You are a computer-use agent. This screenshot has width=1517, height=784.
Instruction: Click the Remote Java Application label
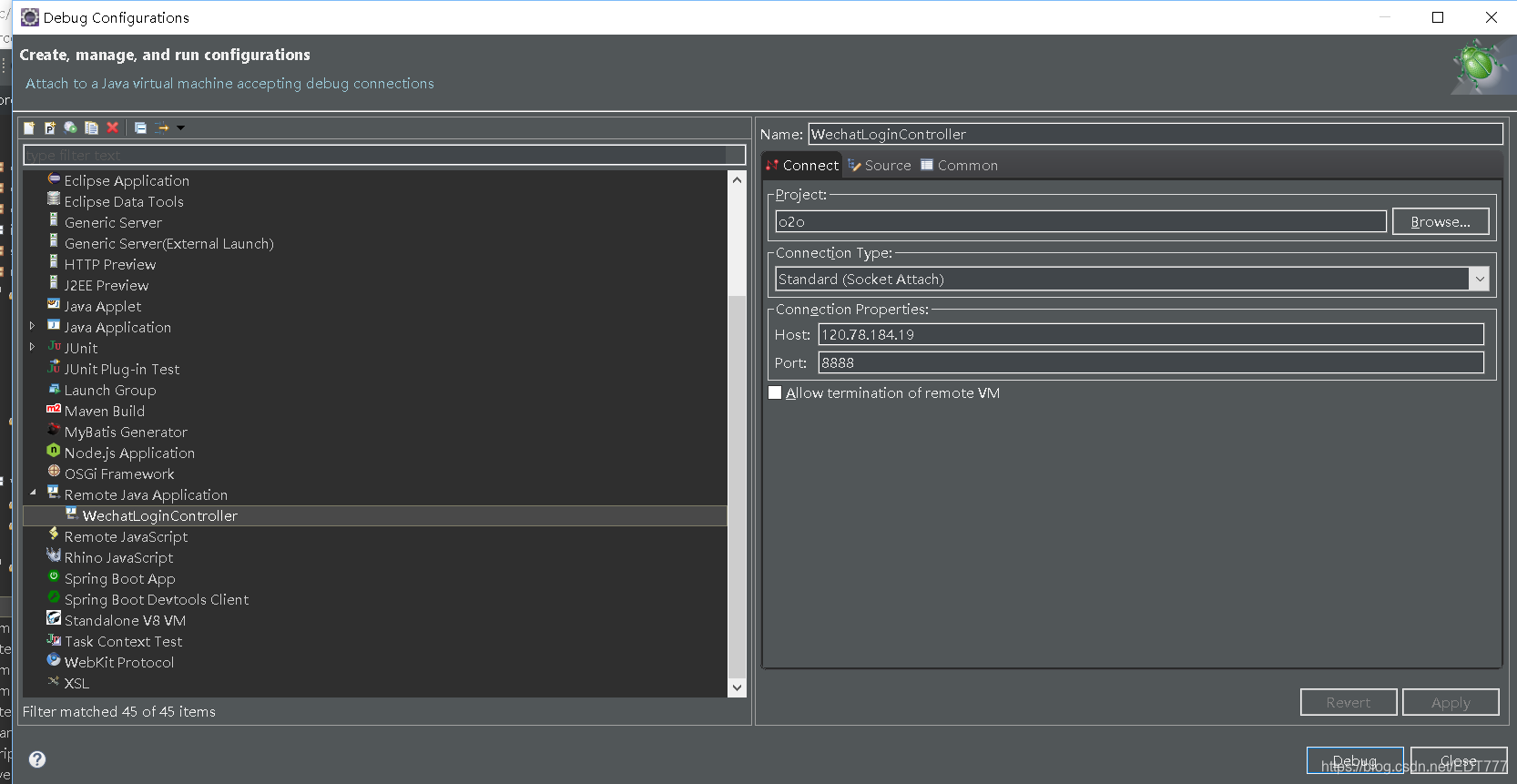pos(146,494)
